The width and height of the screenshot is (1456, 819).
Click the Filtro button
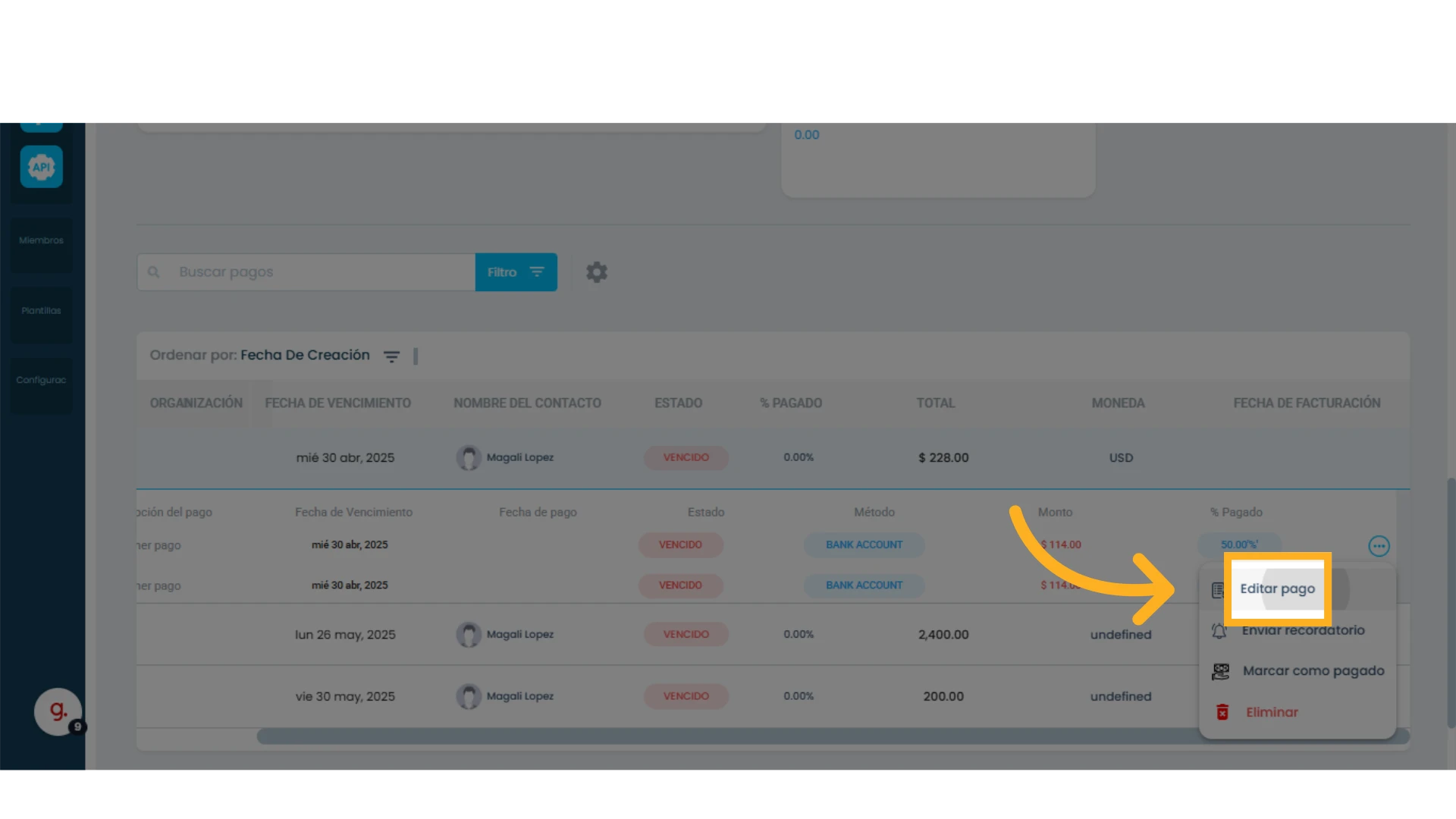pos(516,272)
